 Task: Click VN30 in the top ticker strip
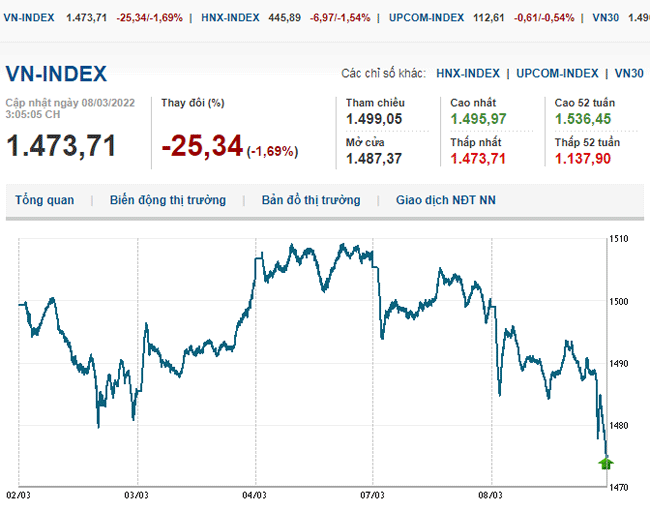pyautogui.click(x=606, y=17)
